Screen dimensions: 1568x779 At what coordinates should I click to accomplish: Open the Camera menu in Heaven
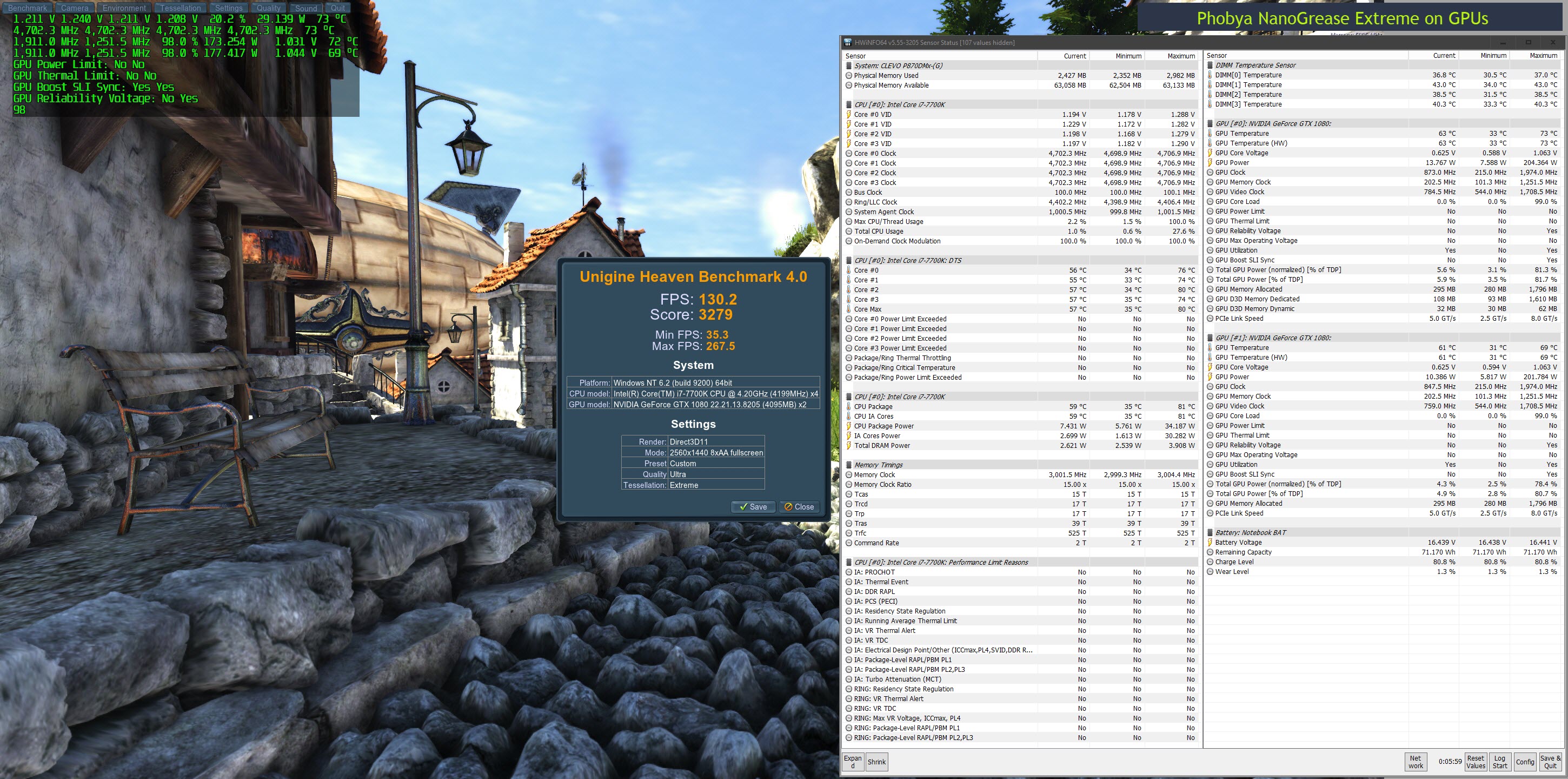(75, 8)
